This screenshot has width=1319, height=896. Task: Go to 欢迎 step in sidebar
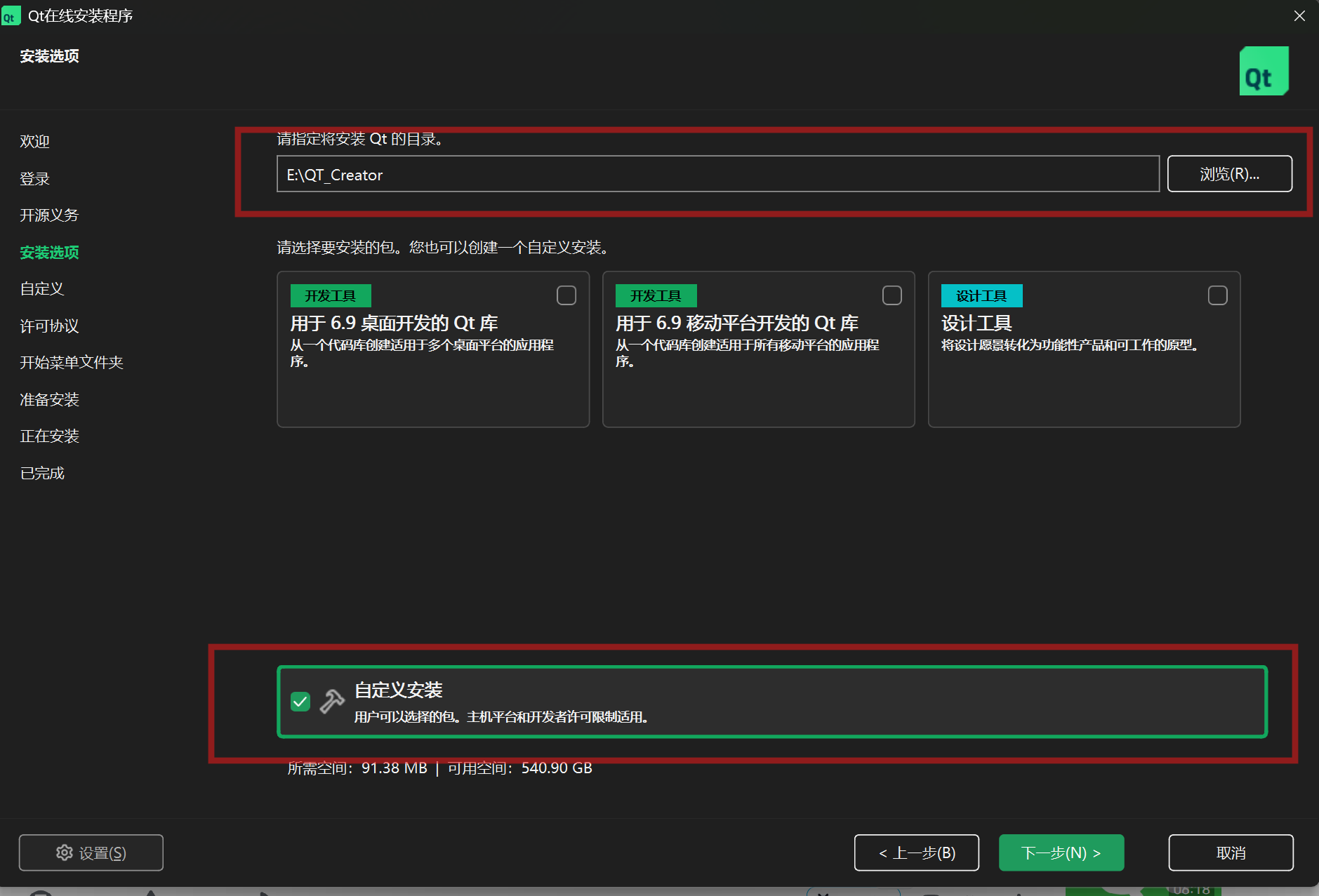coord(34,141)
